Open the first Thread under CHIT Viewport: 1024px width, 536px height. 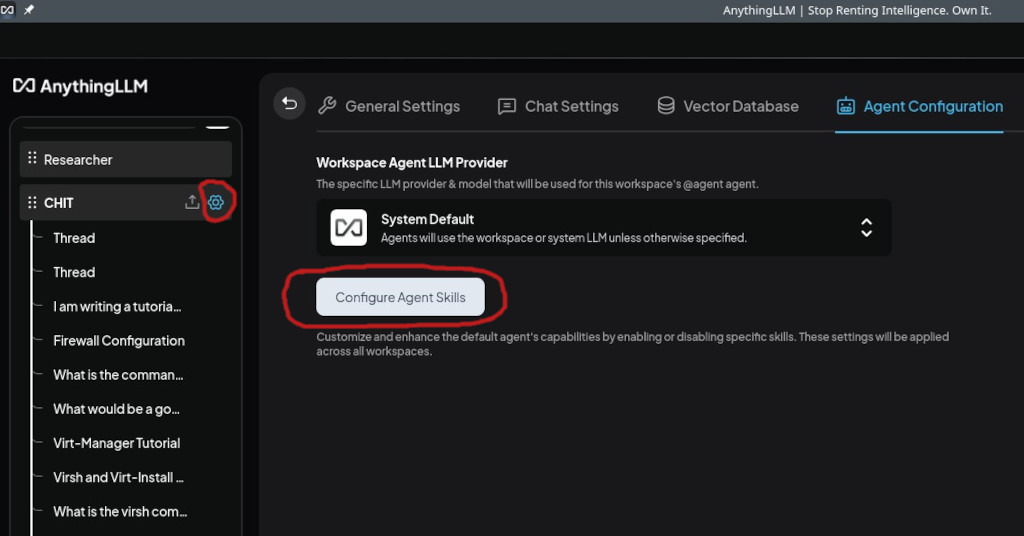pos(74,238)
